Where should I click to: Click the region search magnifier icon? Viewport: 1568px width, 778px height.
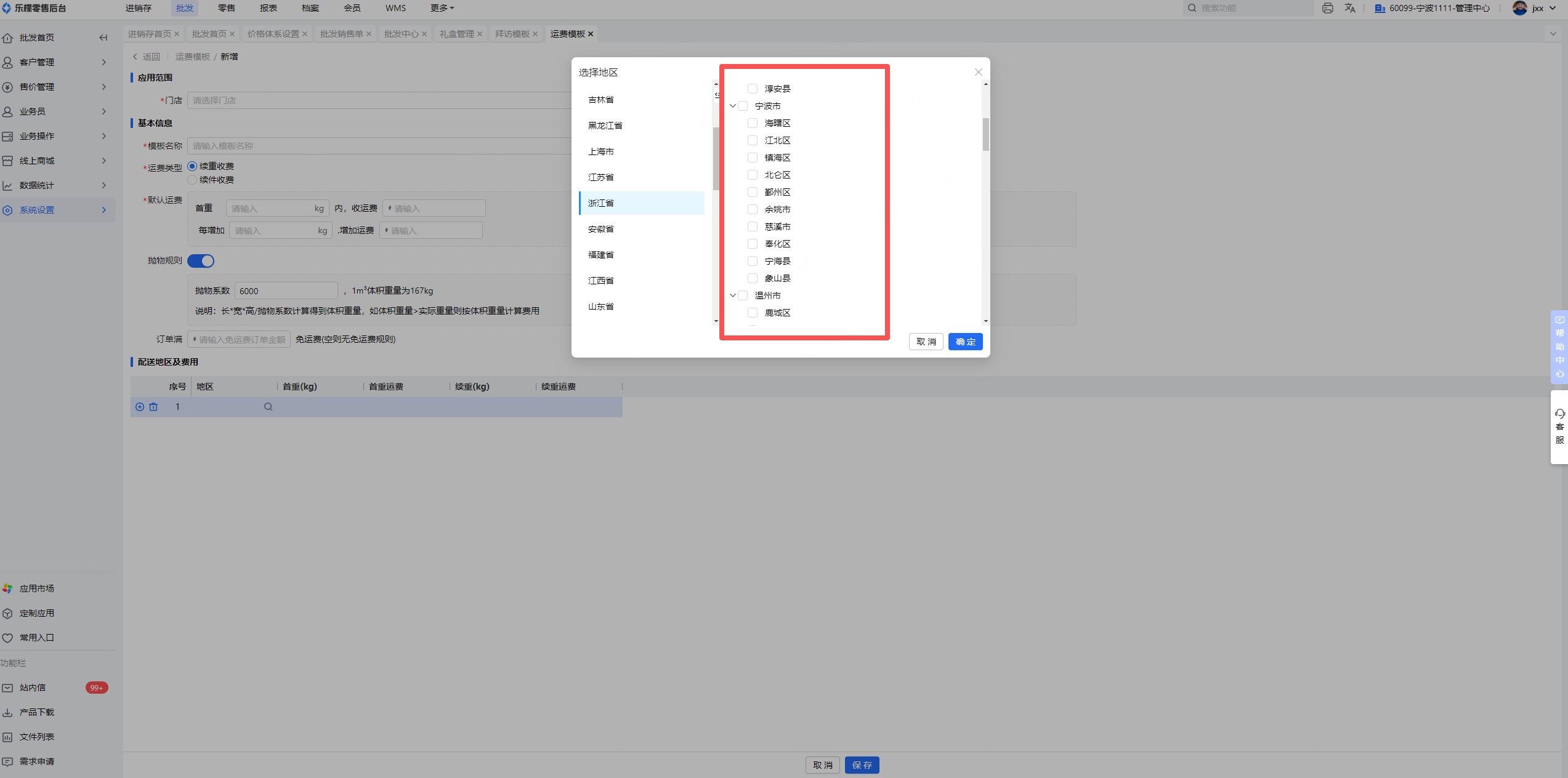(x=268, y=407)
